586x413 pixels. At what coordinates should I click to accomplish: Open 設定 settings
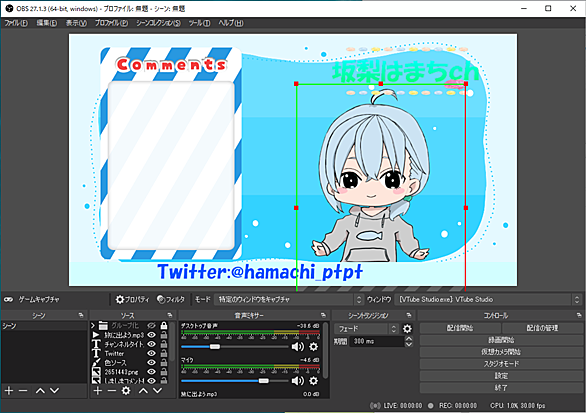501,376
